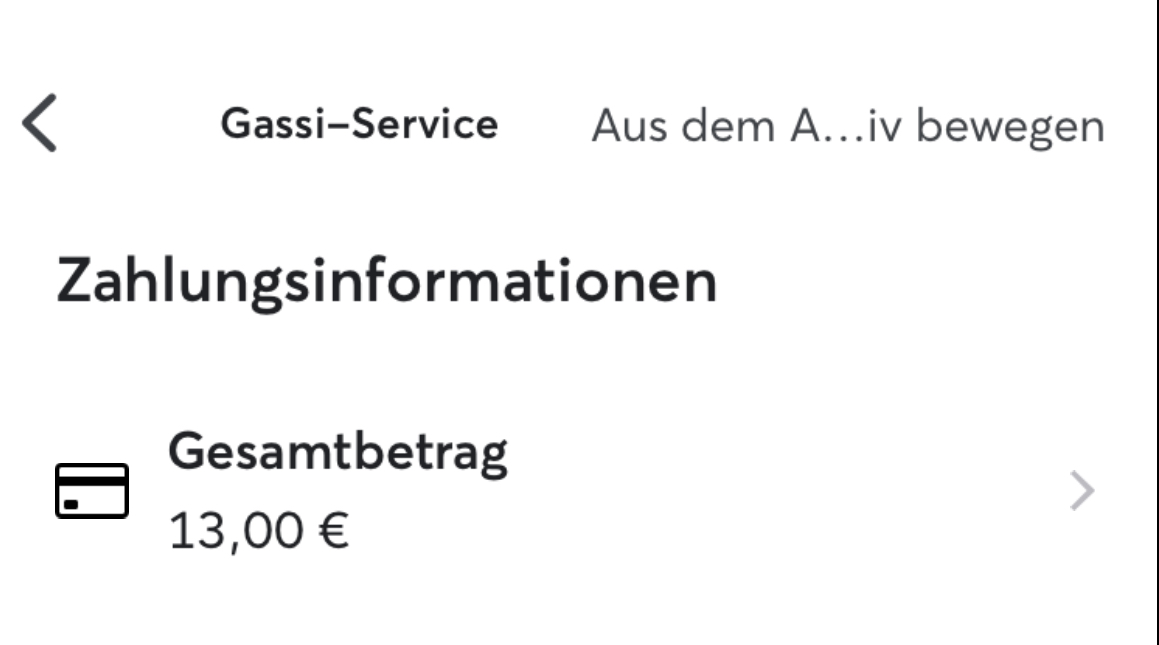Open Gesamtbetrag details via right chevron
The width and height of the screenshot is (1159, 645).
point(1082,491)
